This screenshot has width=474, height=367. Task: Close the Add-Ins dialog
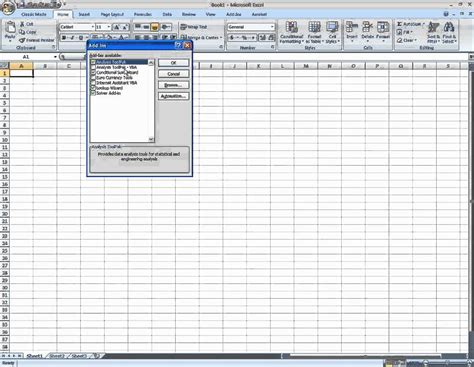(x=188, y=45)
